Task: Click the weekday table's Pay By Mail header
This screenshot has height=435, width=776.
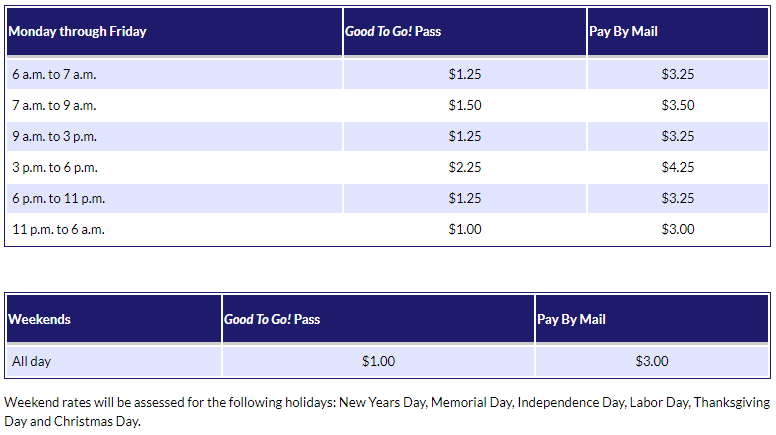Action: 624,31
